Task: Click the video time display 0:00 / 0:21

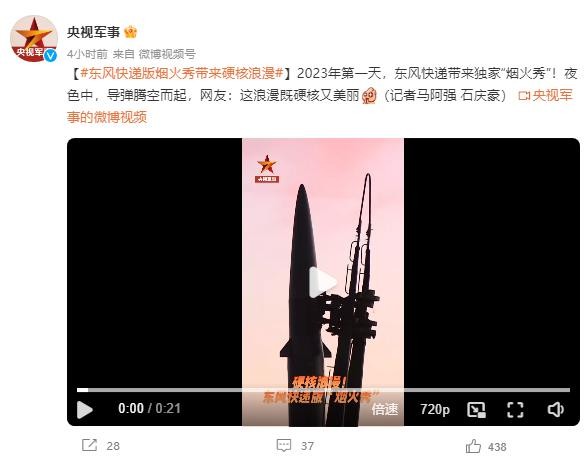Action: point(149,409)
